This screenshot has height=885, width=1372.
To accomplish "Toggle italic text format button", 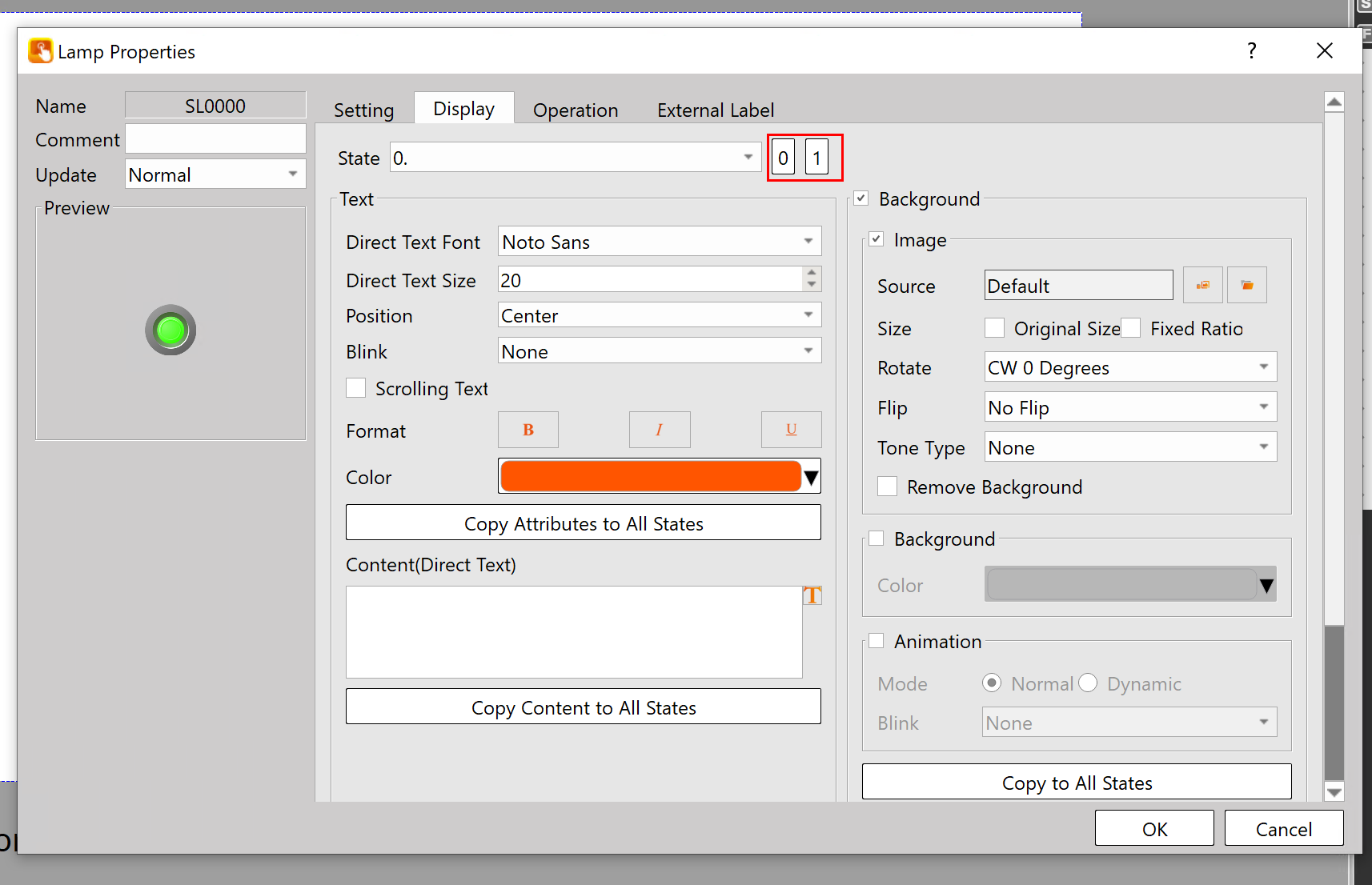I will coord(660,430).
